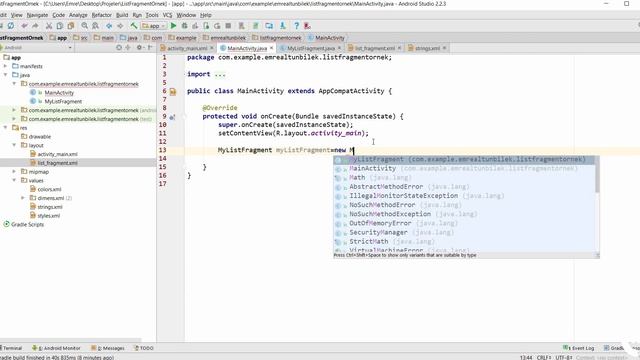This screenshot has height=360, width=640.
Task: Open the Navigate menu
Action: pos(37,15)
